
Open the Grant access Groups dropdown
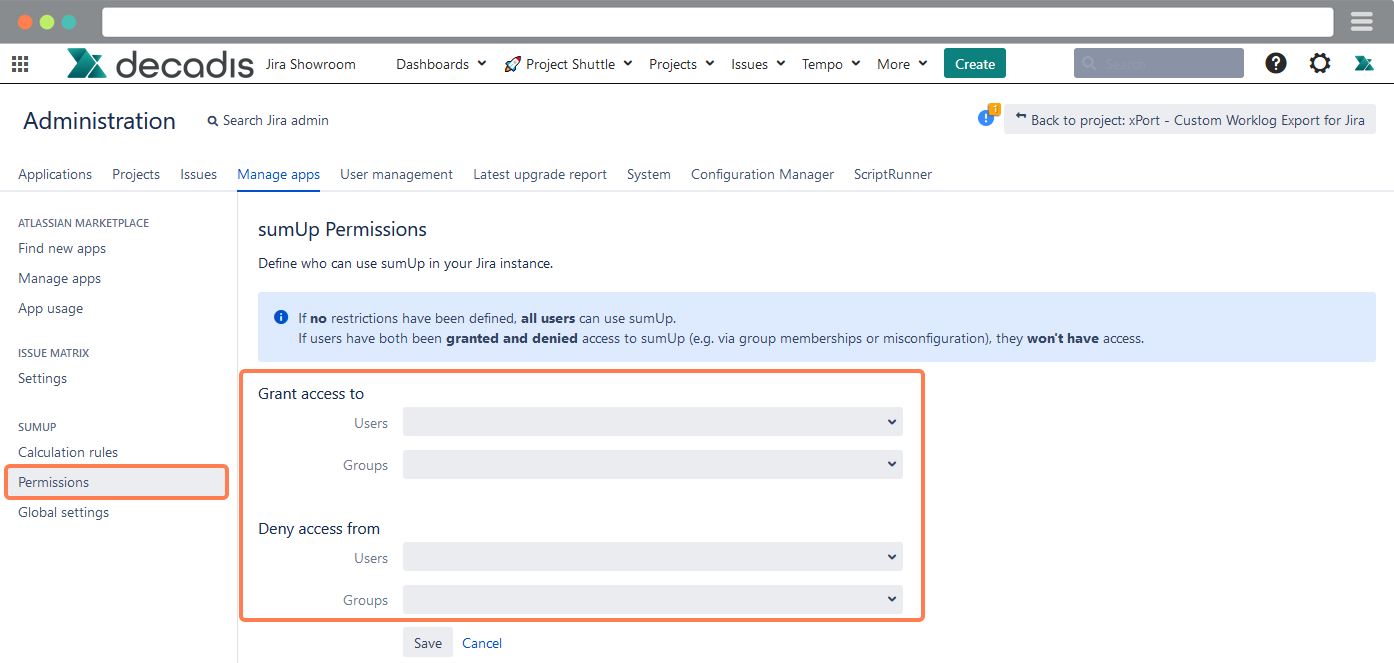(651, 464)
